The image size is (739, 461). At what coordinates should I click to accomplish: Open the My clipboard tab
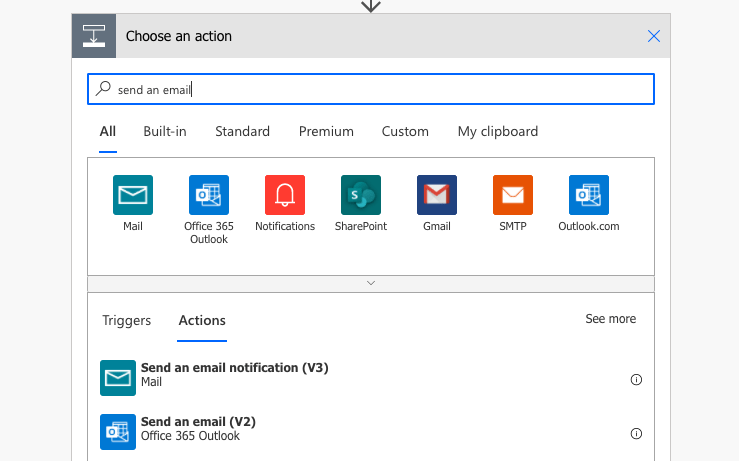[498, 131]
